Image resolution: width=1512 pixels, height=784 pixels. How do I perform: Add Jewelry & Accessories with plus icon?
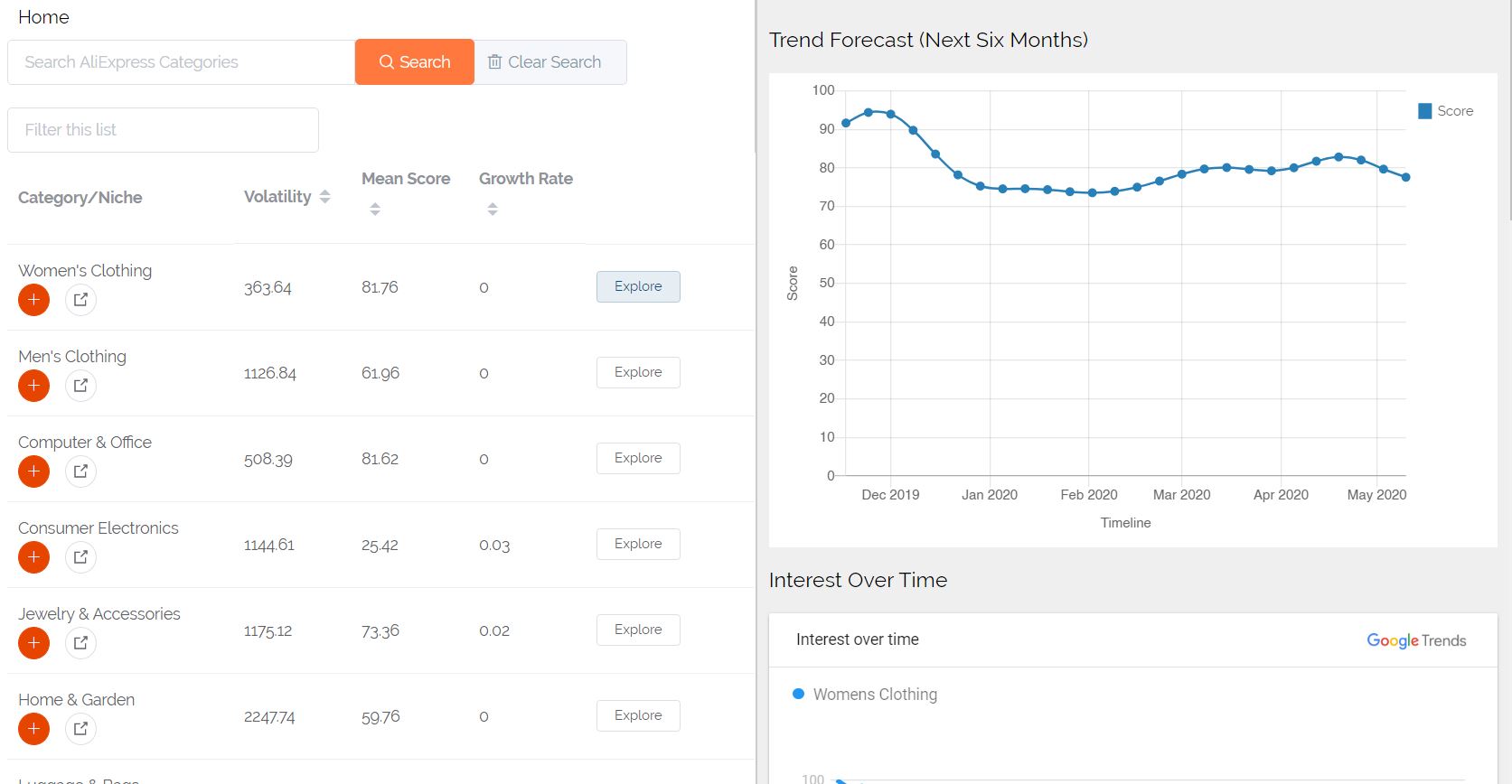[x=33, y=643]
